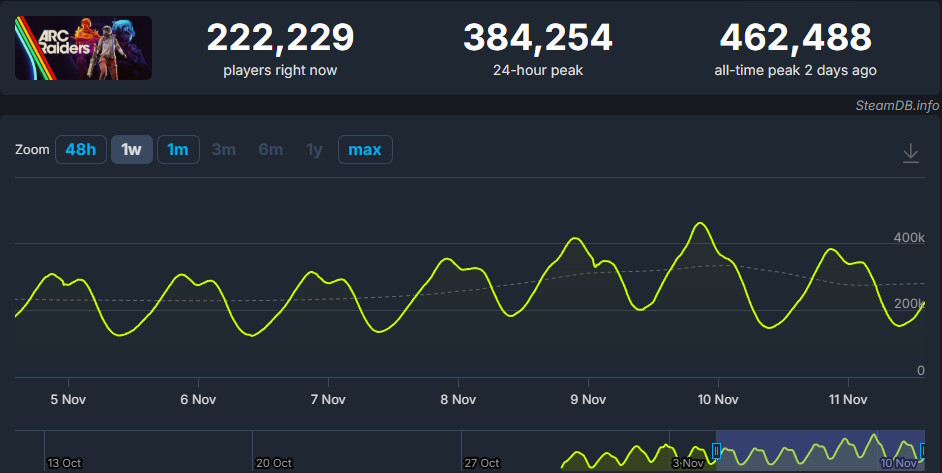The image size is (942, 473).
Task: Click the ARC Raiders game thumbnail
Action: (x=83, y=47)
